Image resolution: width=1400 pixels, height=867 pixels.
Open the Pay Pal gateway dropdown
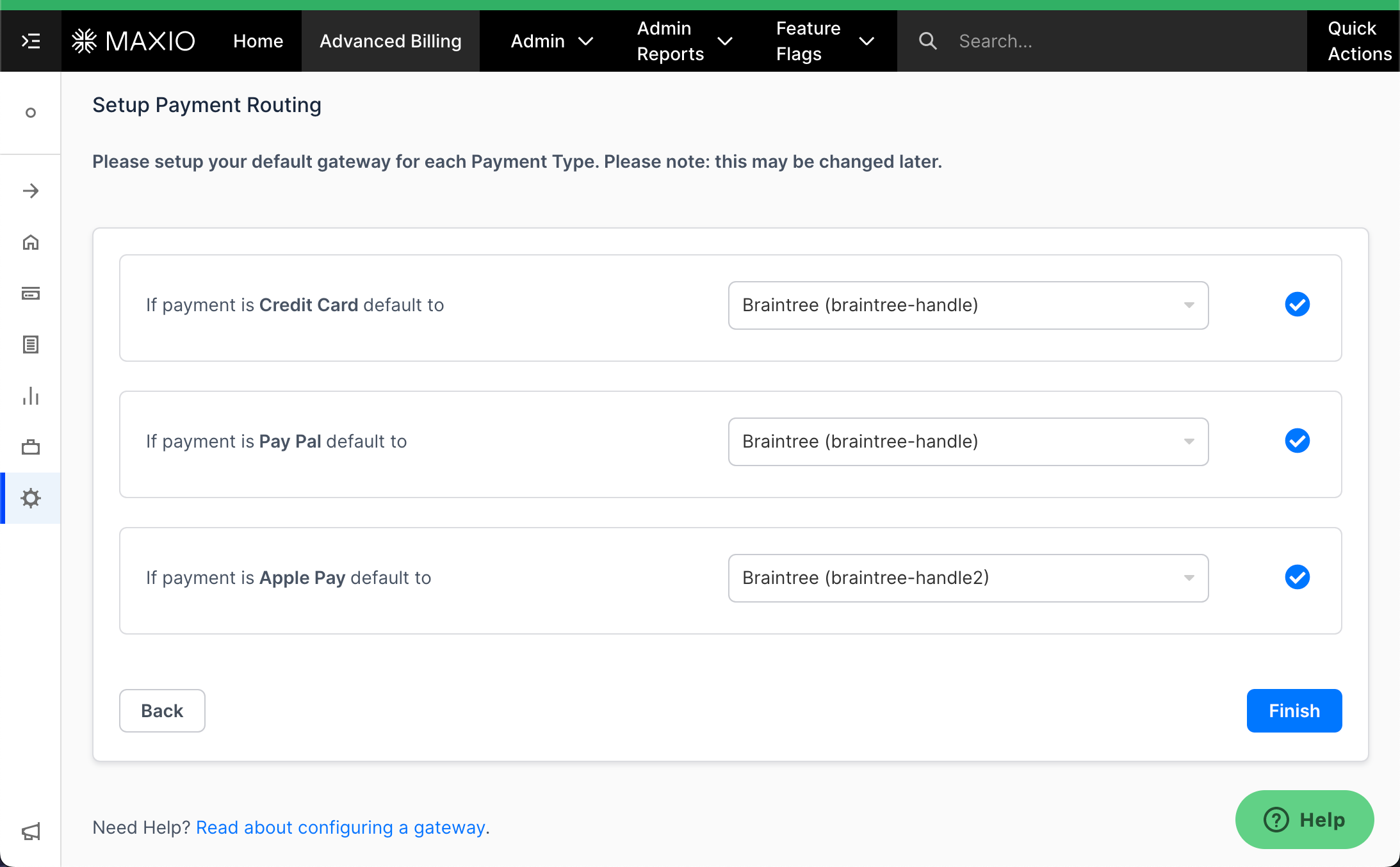[968, 442]
